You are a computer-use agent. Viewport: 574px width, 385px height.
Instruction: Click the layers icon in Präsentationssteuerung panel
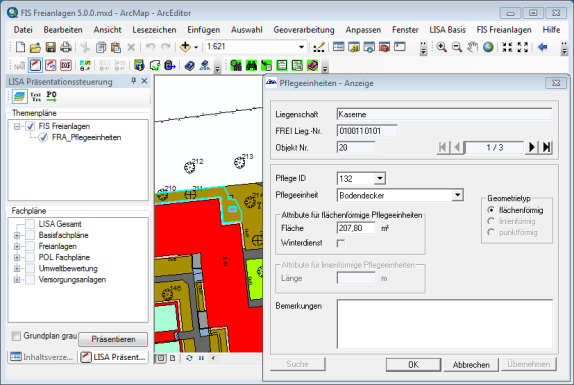pos(19,97)
